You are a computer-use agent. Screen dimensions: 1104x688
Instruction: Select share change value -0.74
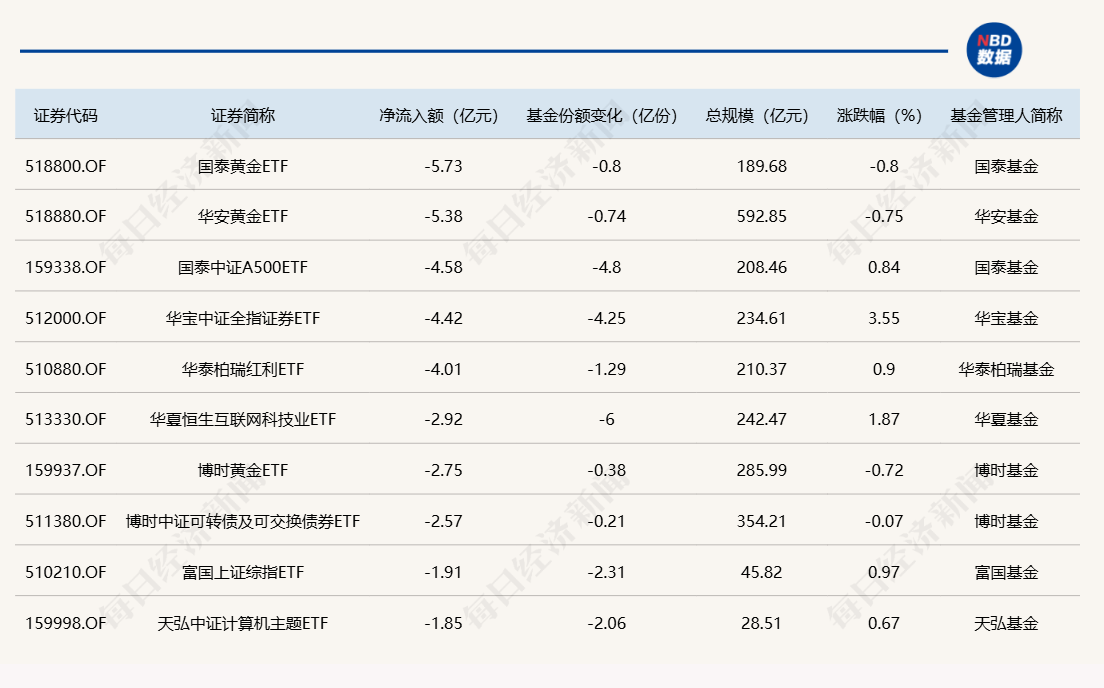point(607,216)
